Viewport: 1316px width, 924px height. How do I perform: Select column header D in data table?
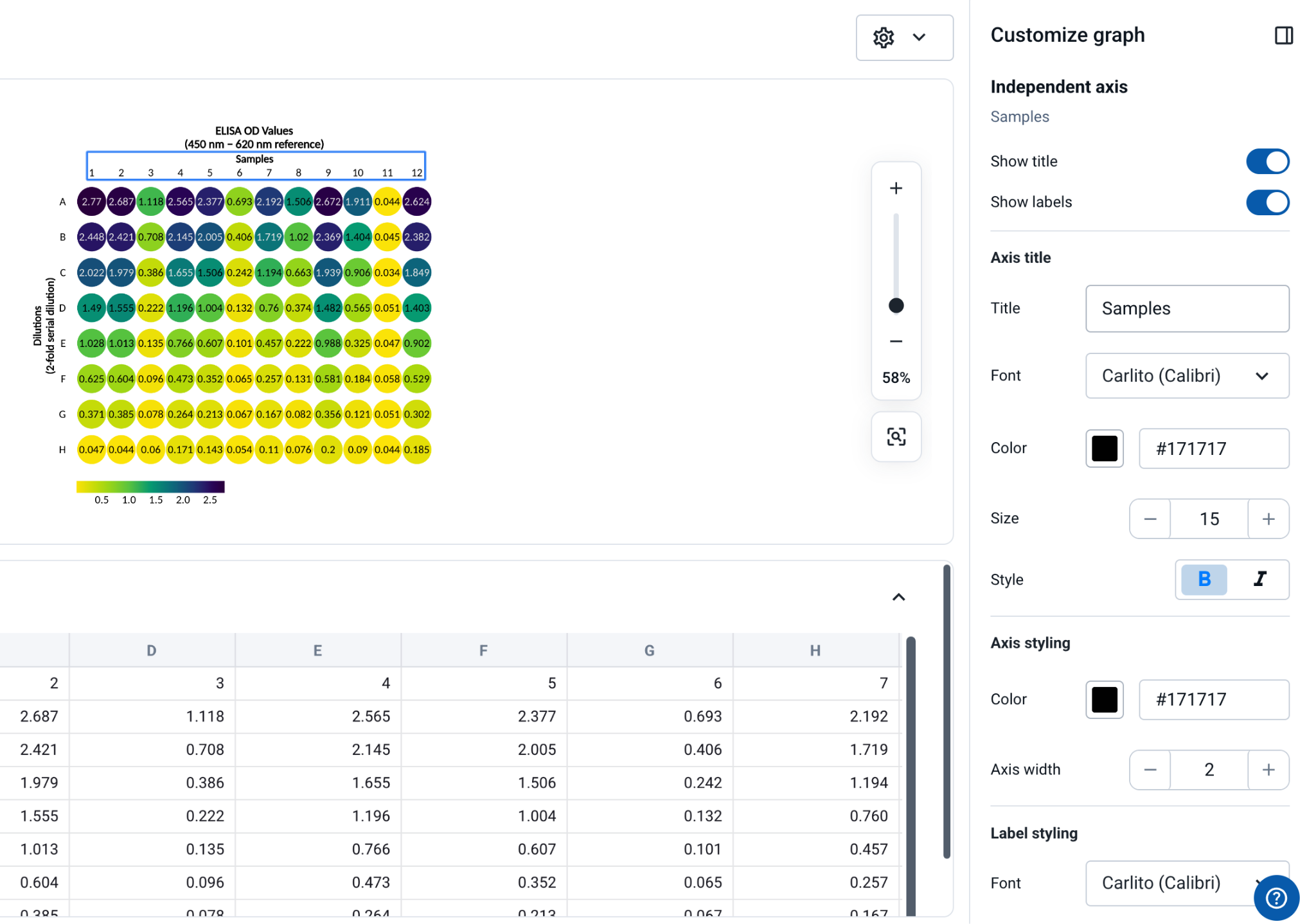point(152,650)
